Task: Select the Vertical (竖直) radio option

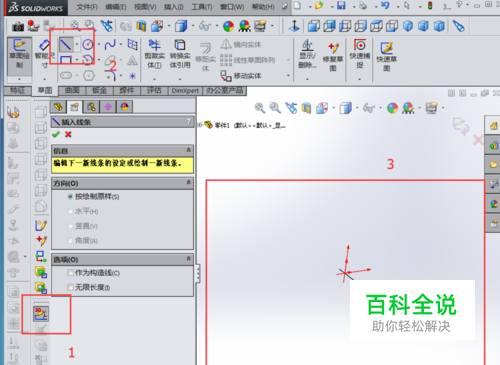Action: coord(70,226)
